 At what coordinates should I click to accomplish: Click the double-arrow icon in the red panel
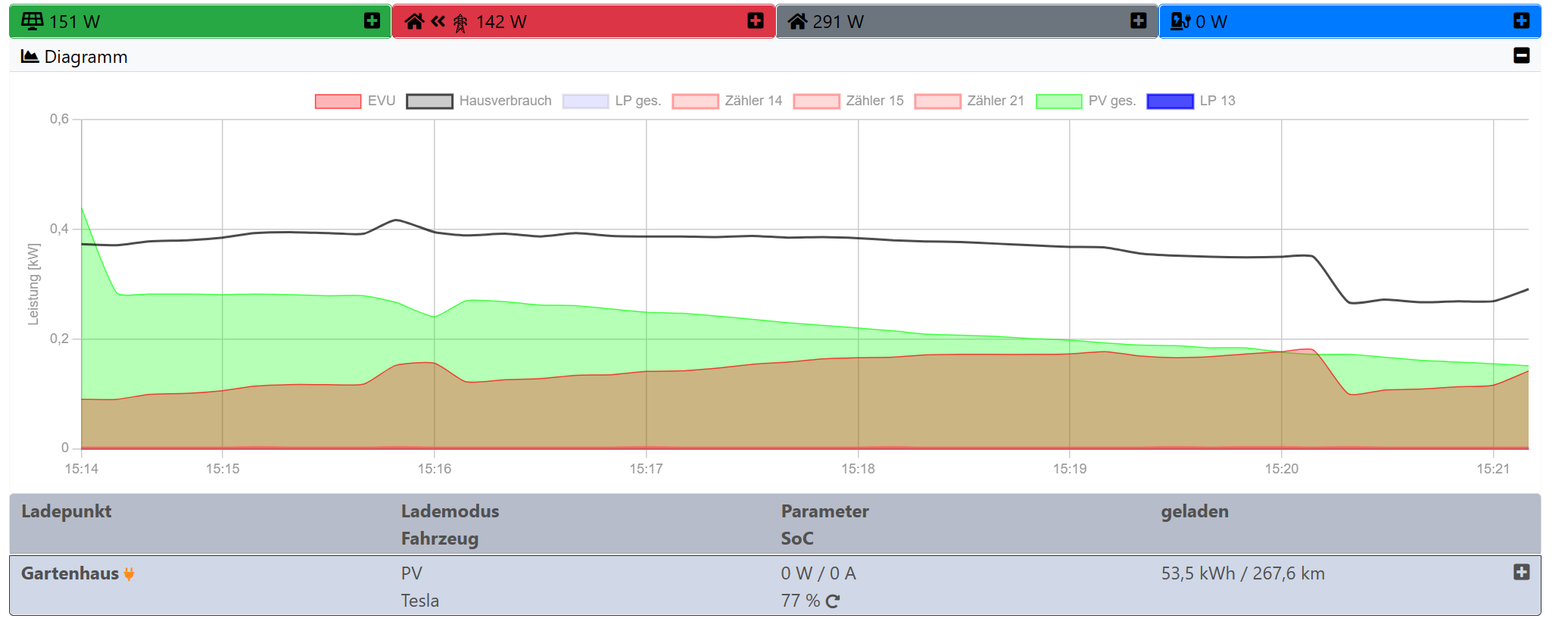click(438, 21)
